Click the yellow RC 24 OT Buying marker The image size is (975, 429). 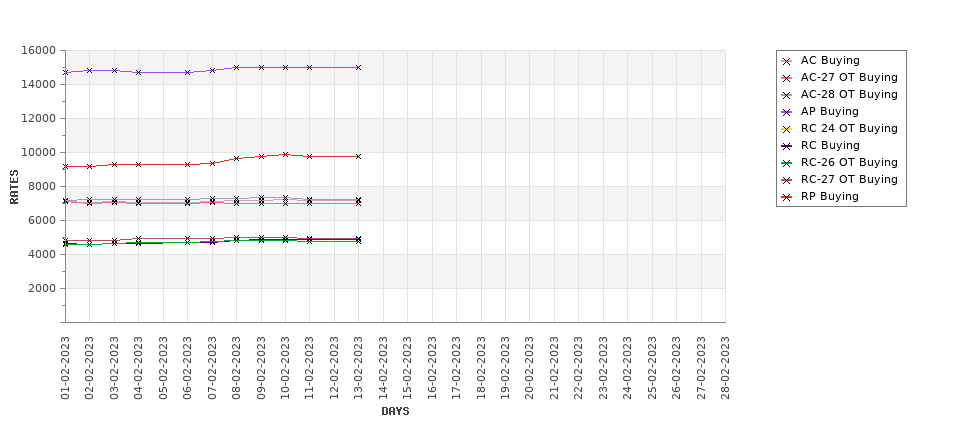(787, 129)
